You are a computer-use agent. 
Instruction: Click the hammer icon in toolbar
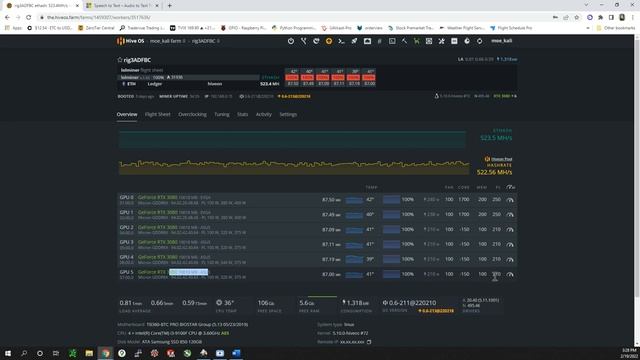(404, 41)
